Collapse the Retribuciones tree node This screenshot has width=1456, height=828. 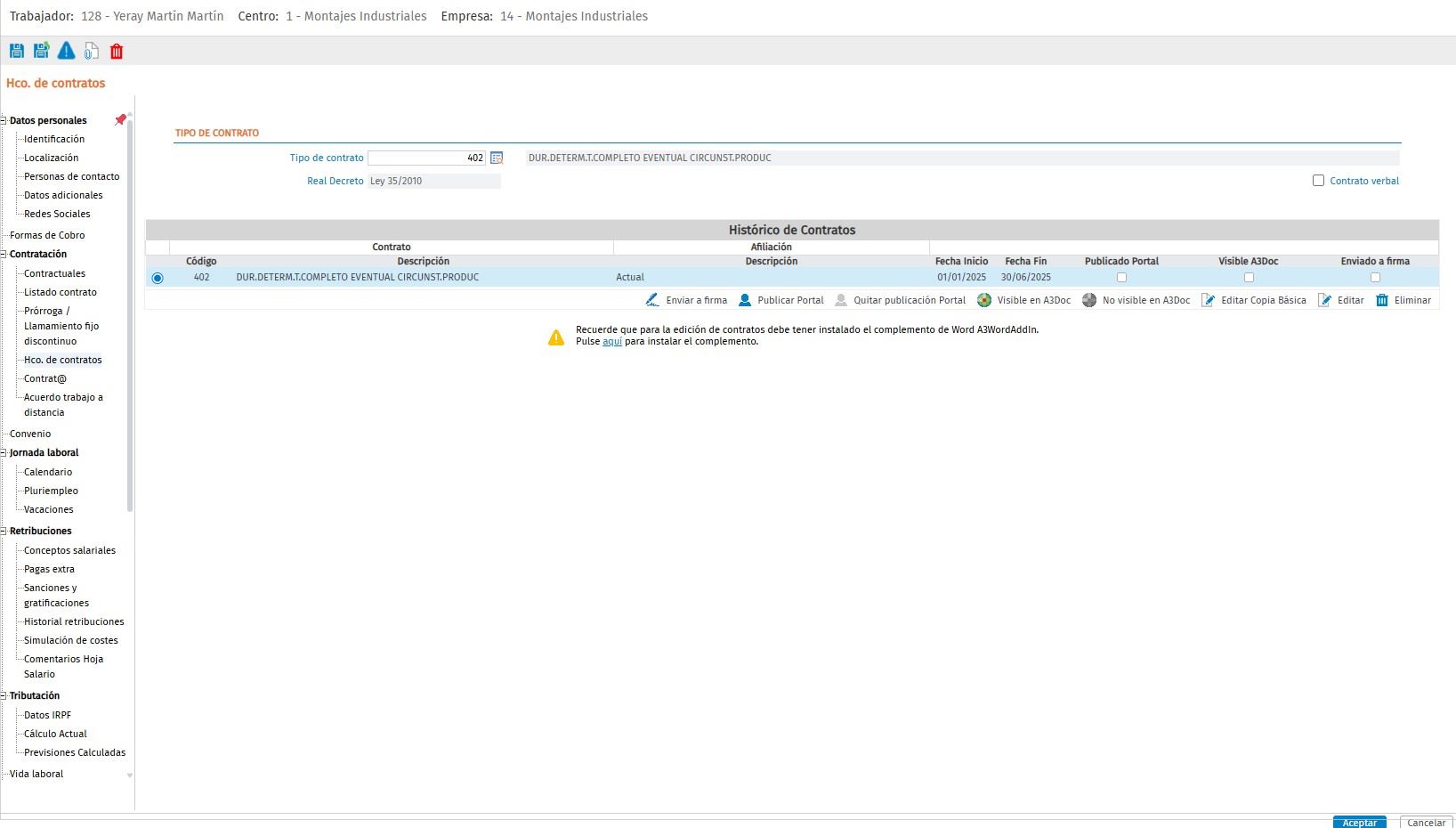(4, 531)
